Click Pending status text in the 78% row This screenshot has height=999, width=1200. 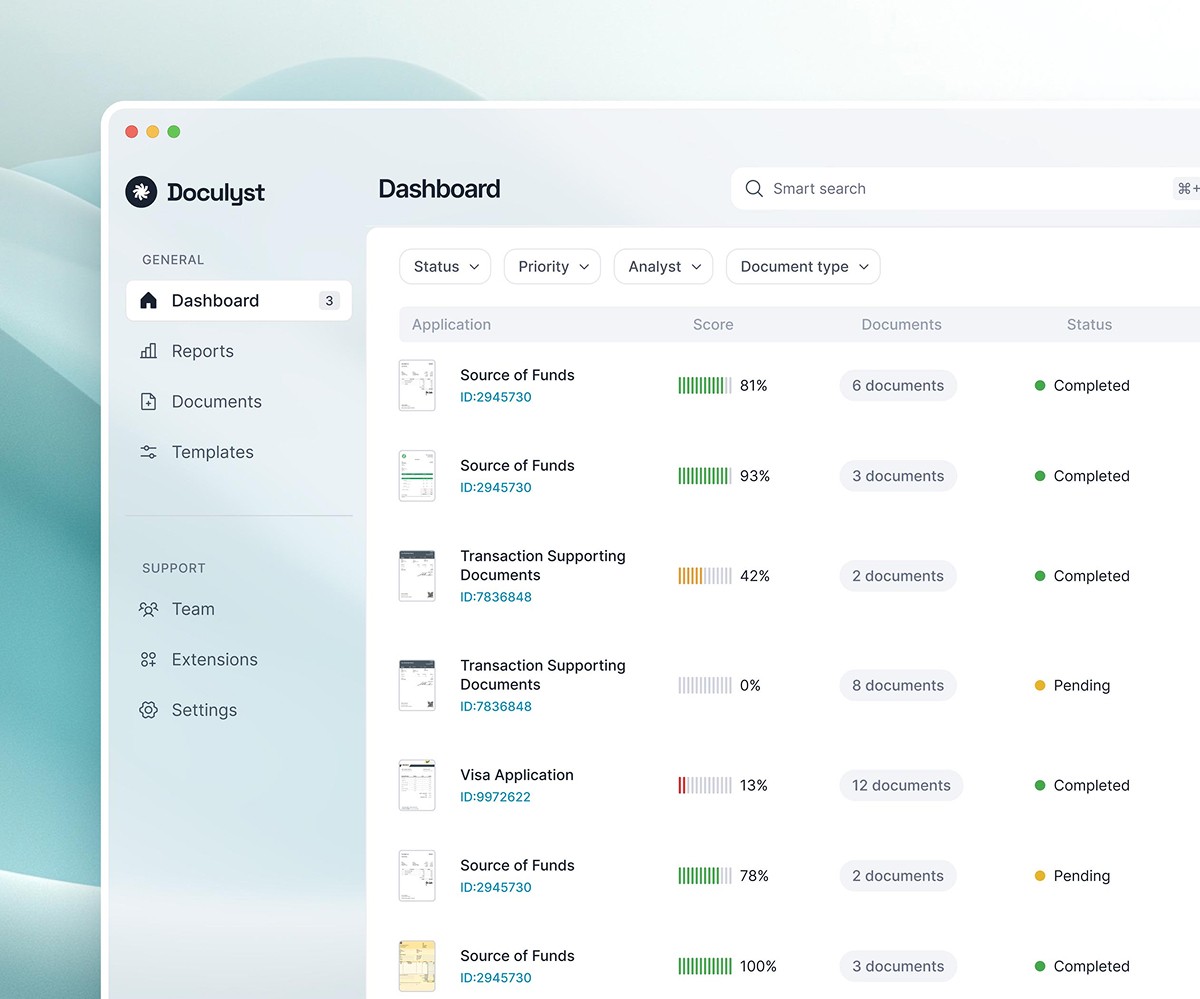(x=1082, y=876)
